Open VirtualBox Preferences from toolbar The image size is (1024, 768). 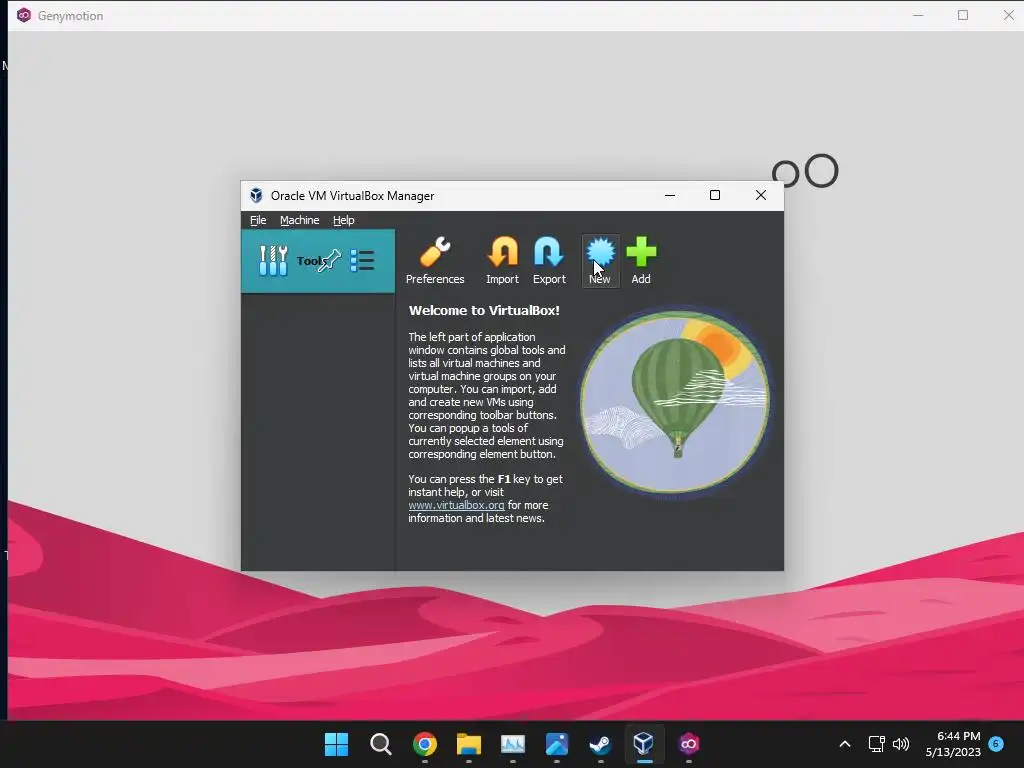click(x=435, y=261)
